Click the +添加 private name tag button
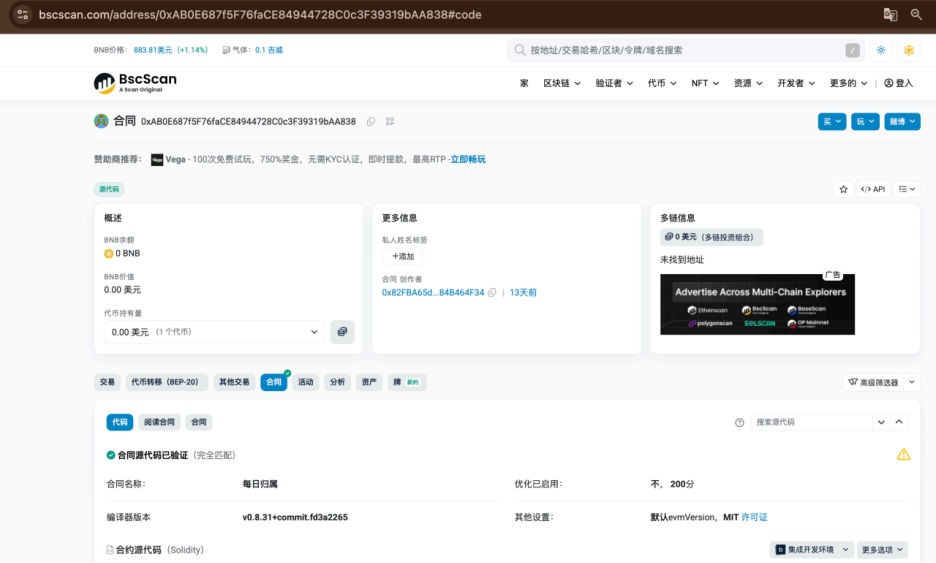936x563 pixels. (x=402, y=257)
